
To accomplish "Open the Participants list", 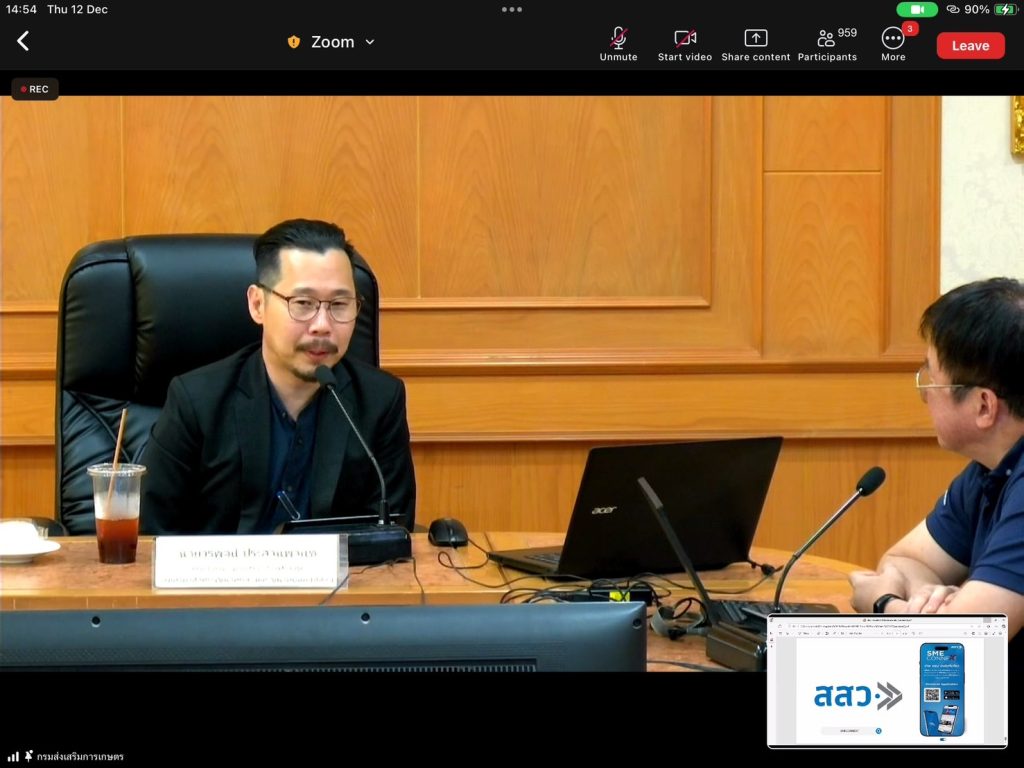I will [x=827, y=44].
